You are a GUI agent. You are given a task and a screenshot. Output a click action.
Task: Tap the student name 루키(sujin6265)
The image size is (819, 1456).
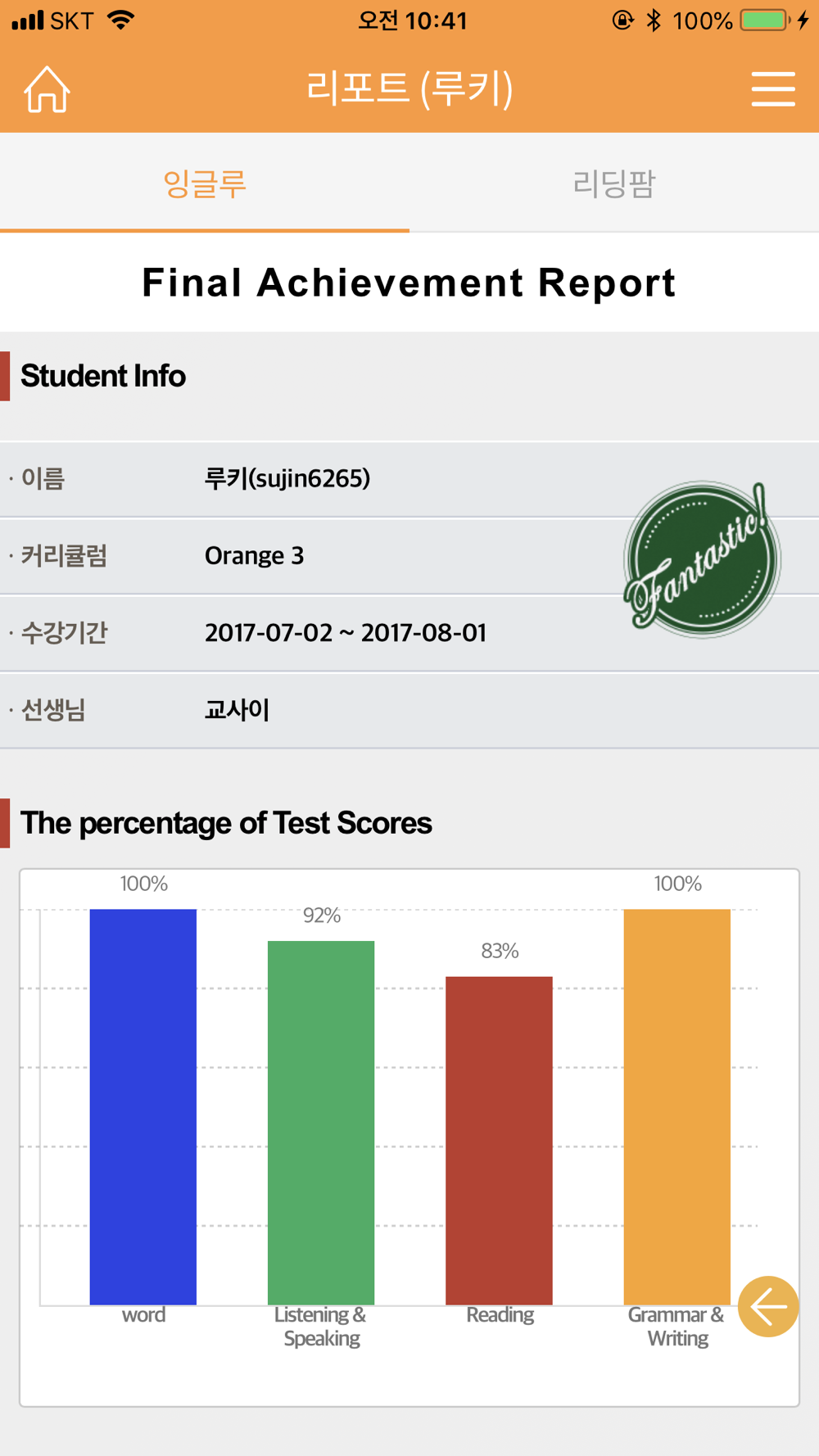click(x=287, y=478)
